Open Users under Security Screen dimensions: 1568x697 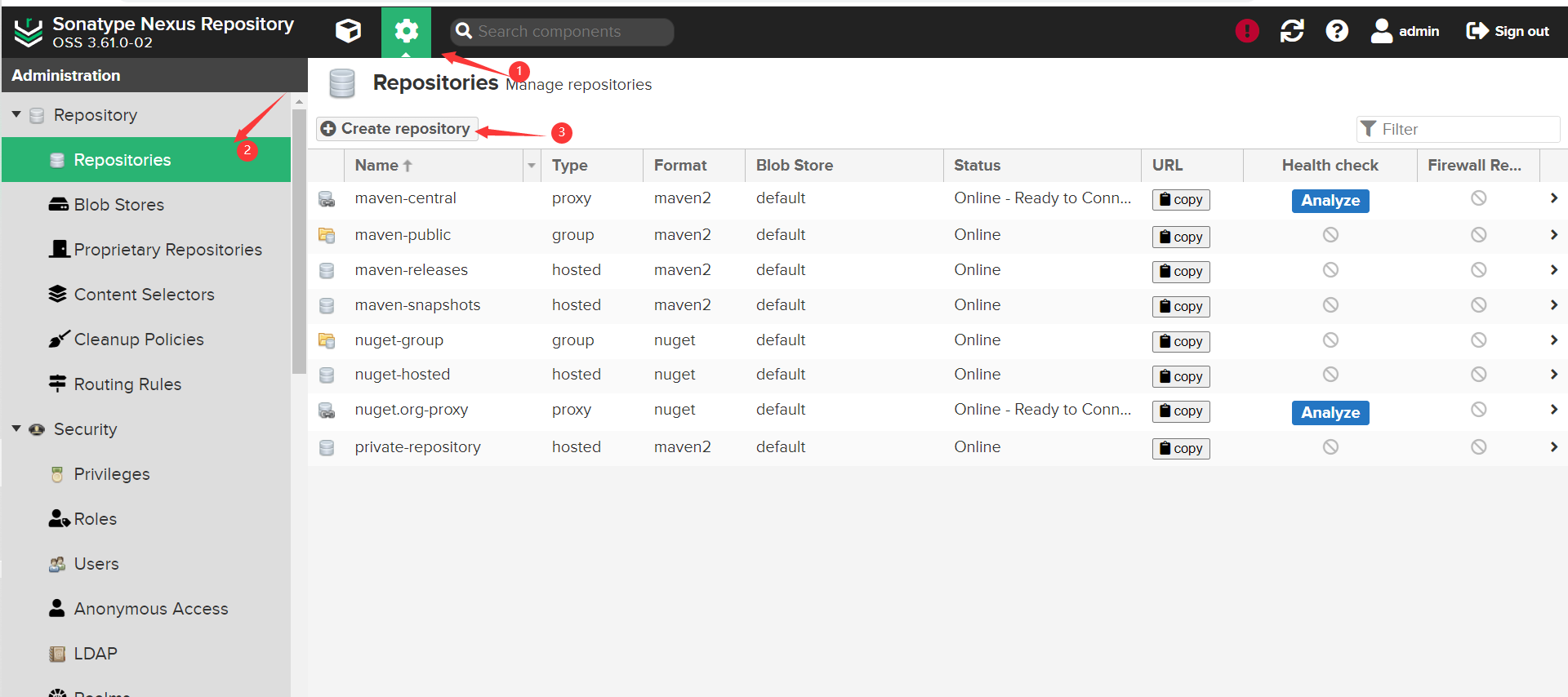click(146, 564)
